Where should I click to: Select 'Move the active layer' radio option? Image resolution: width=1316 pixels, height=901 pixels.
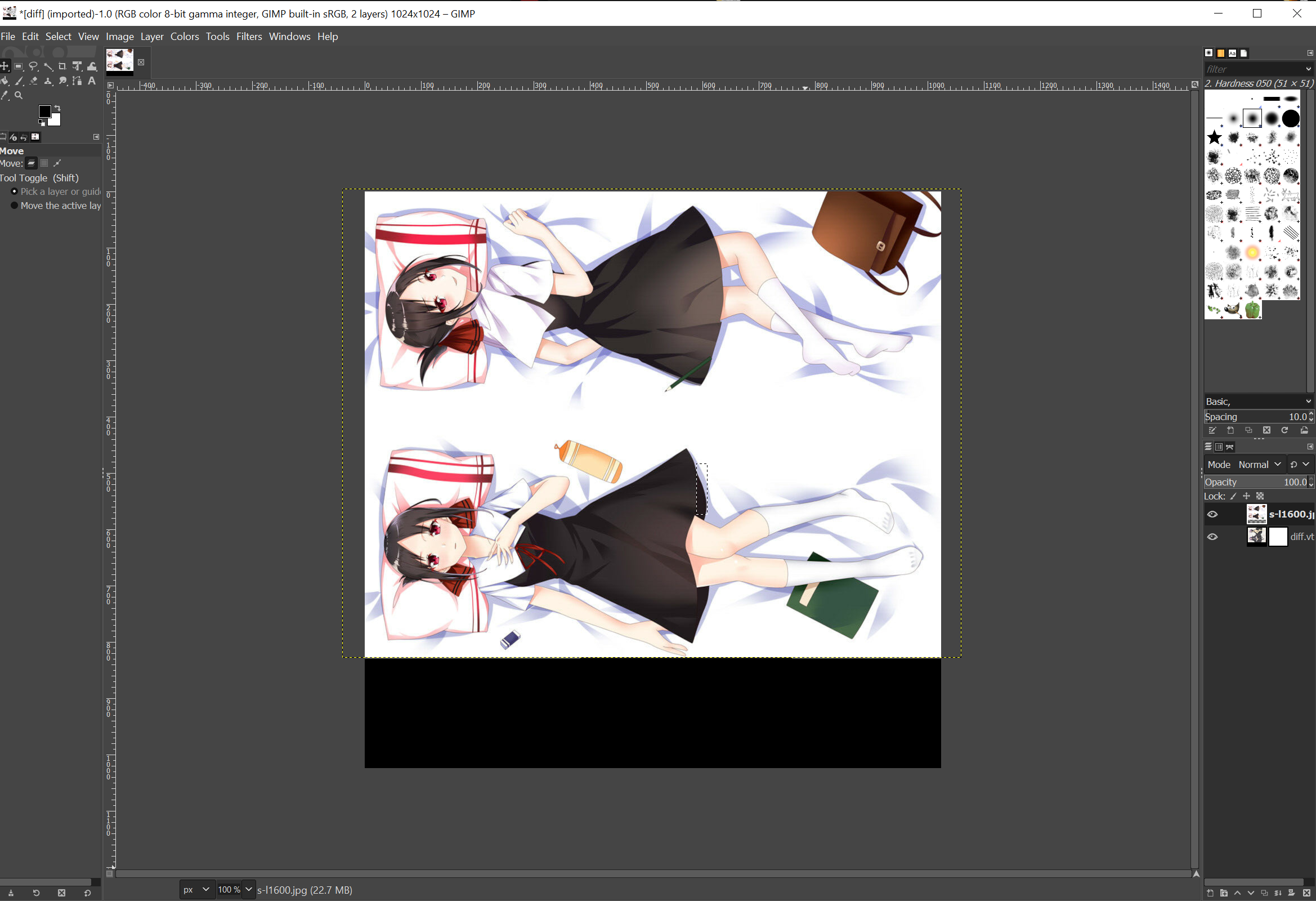click(15, 206)
